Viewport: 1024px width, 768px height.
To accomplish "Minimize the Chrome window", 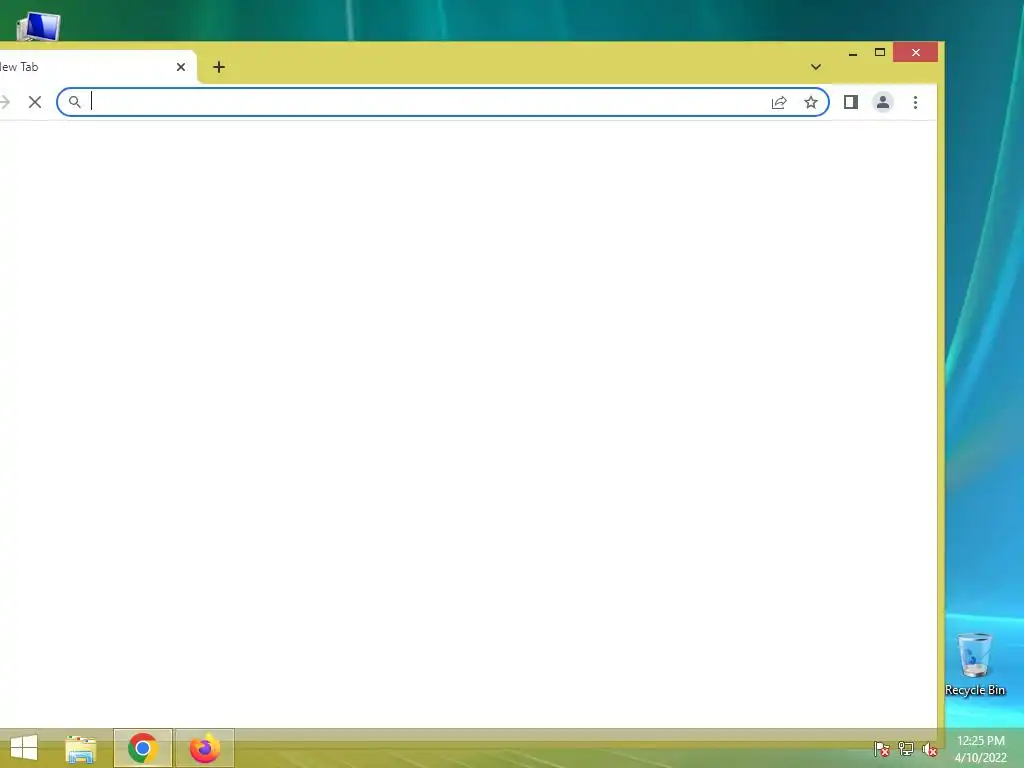I will click(853, 53).
